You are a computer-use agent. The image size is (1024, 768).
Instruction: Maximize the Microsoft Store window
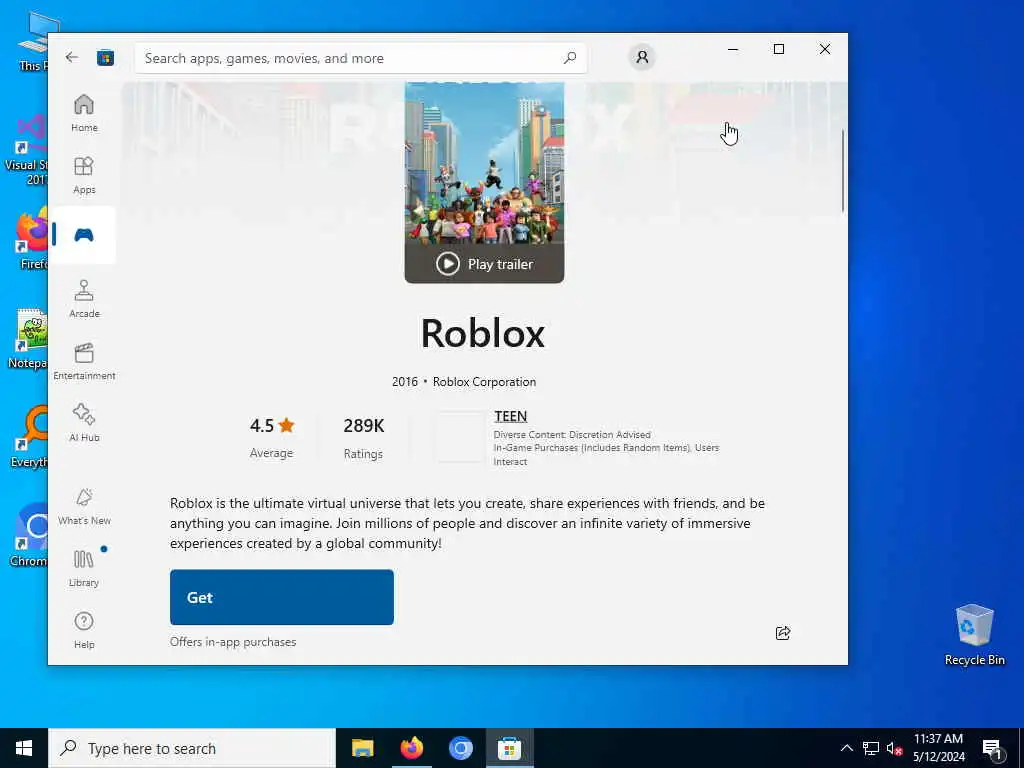coord(778,49)
